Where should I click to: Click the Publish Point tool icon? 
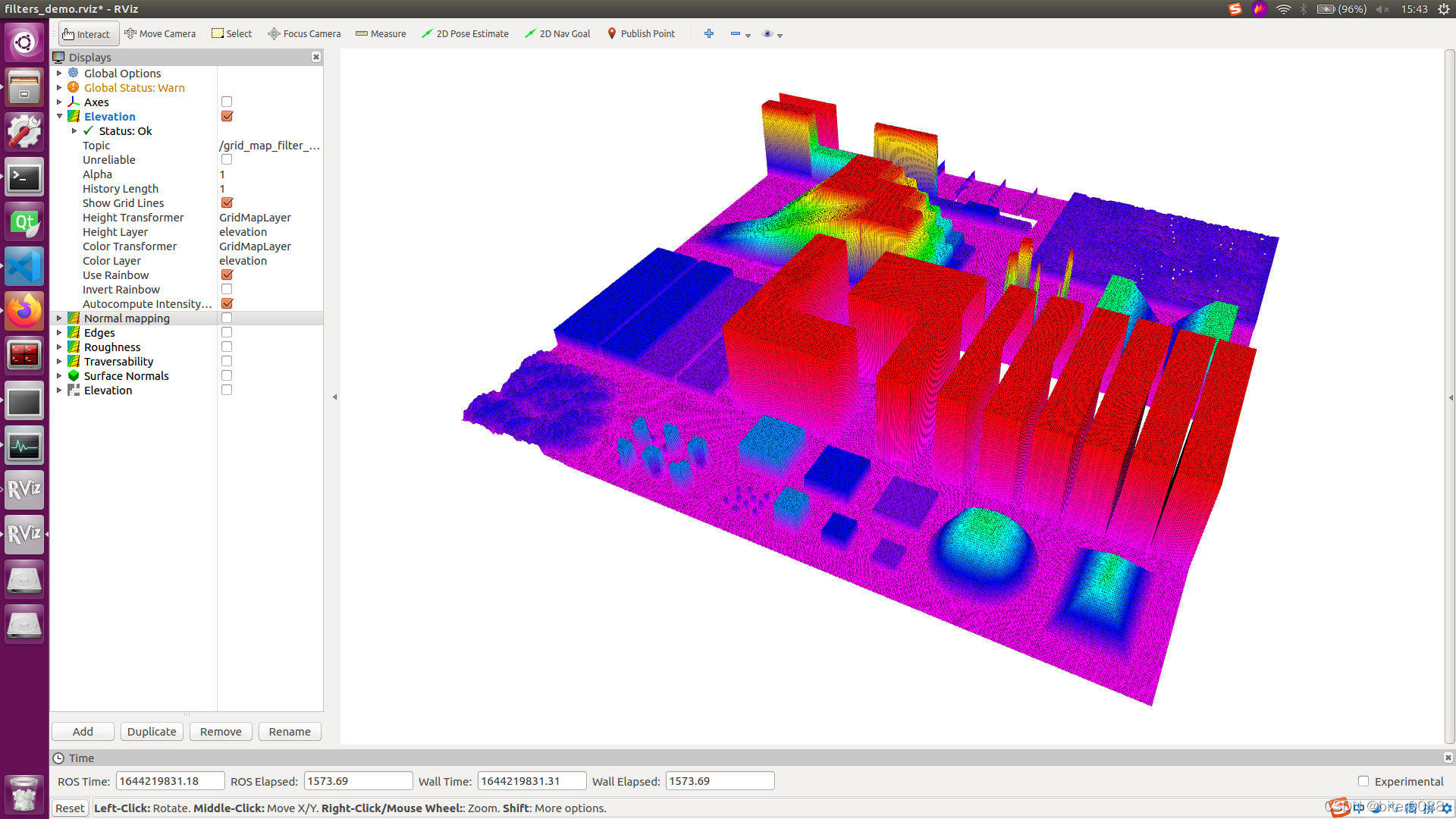coord(611,33)
